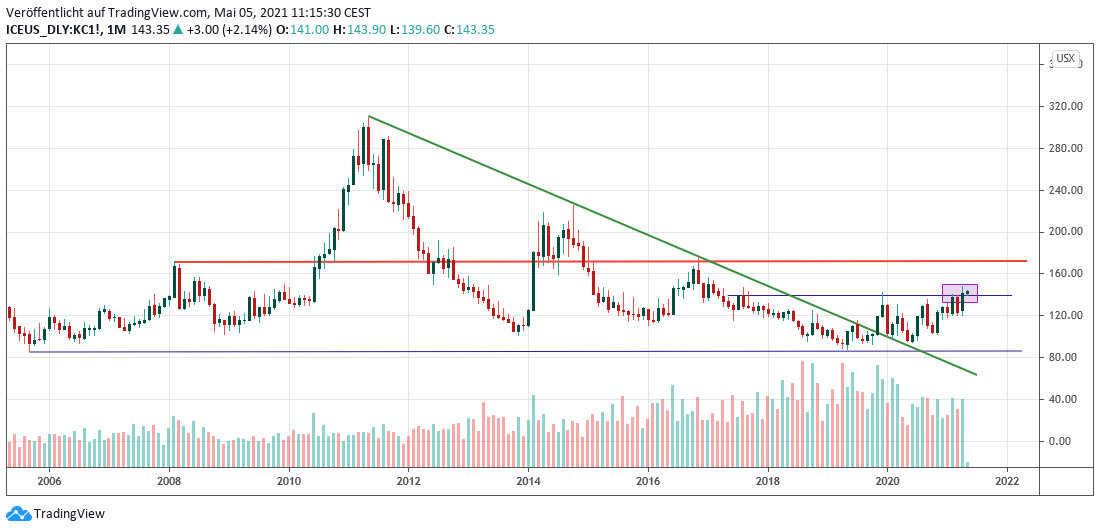Click the 200.00 price axis label
This screenshot has height=532, width=1100.
pyautogui.click(x=1066, y=232)
